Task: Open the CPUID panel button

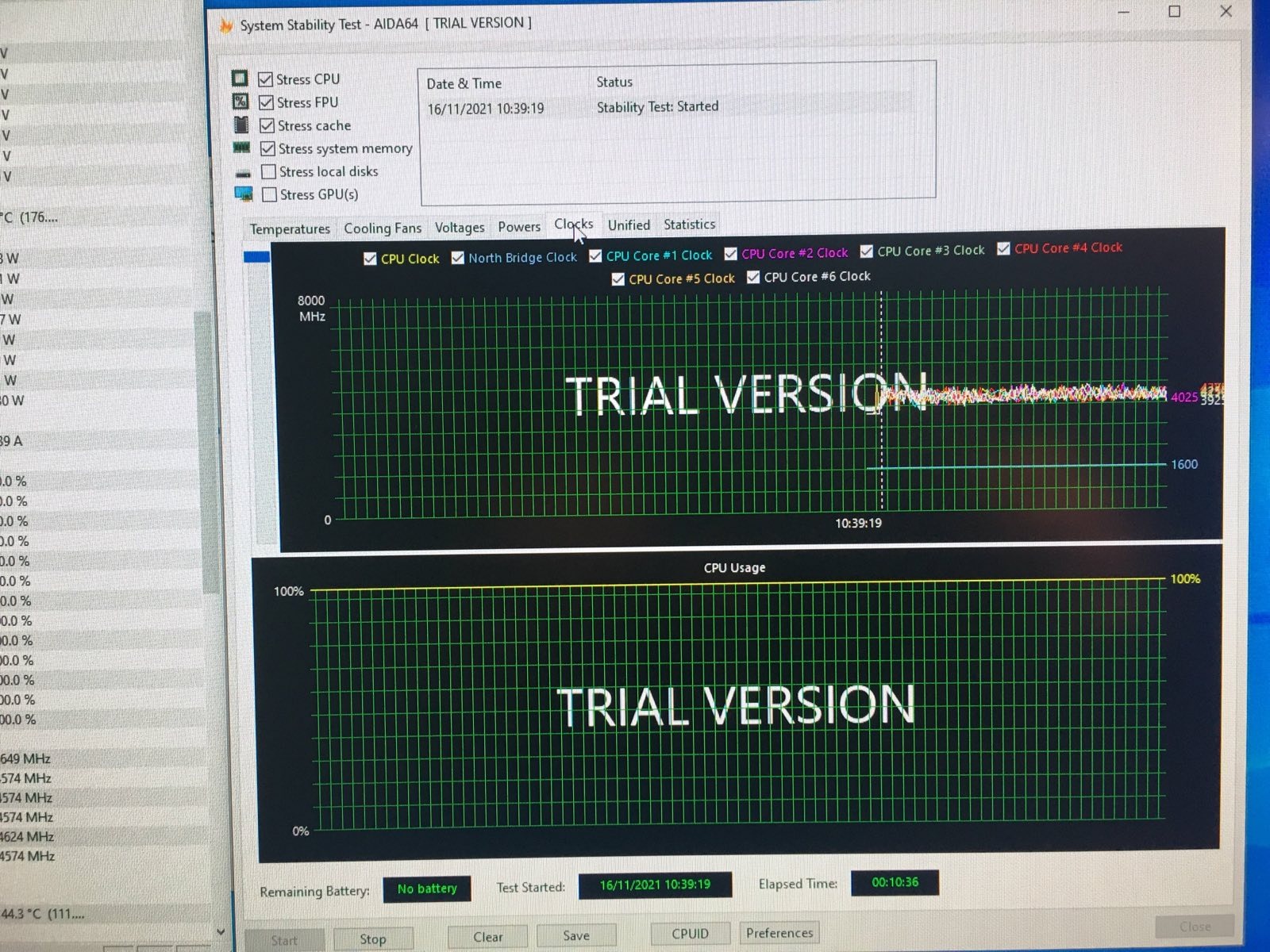Action: point(690,934)
